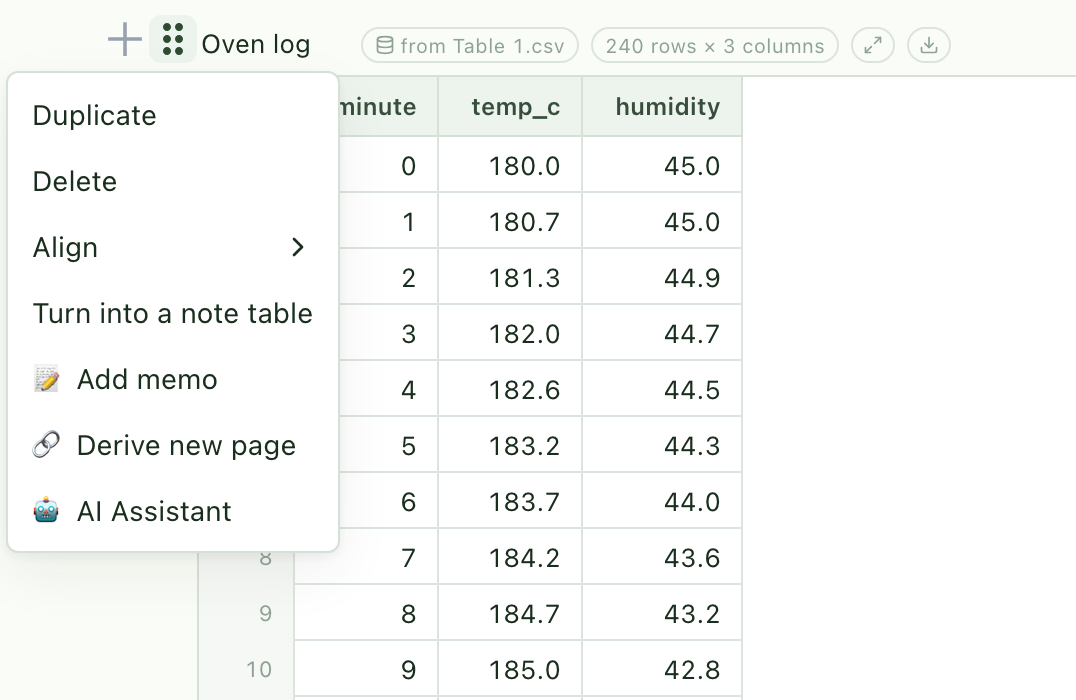Click the temp_c cell 184.7

pos(510,613)
